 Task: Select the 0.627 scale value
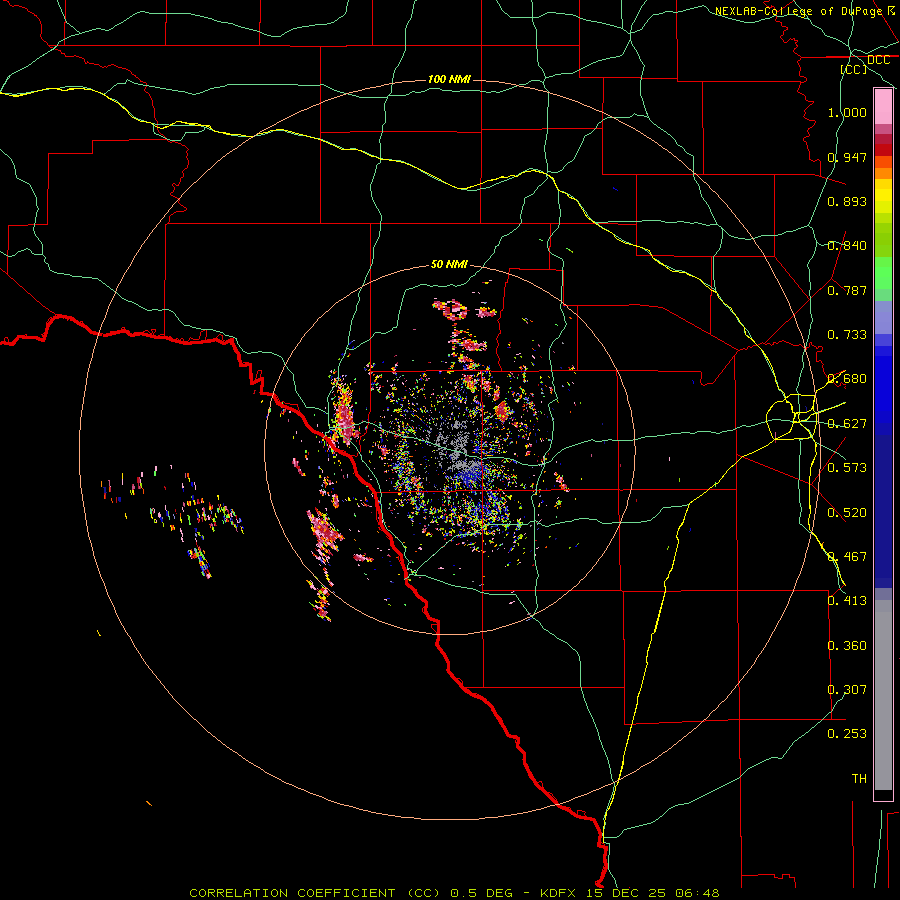pos(847,424)
